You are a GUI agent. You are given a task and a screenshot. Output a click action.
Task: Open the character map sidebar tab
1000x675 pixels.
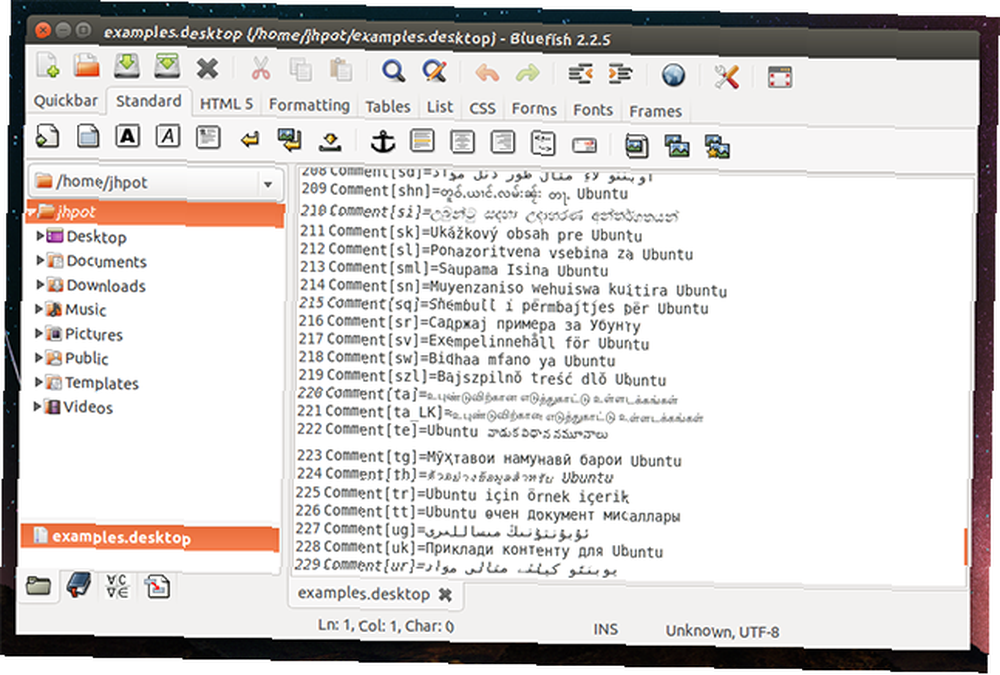tap(117, 586)
